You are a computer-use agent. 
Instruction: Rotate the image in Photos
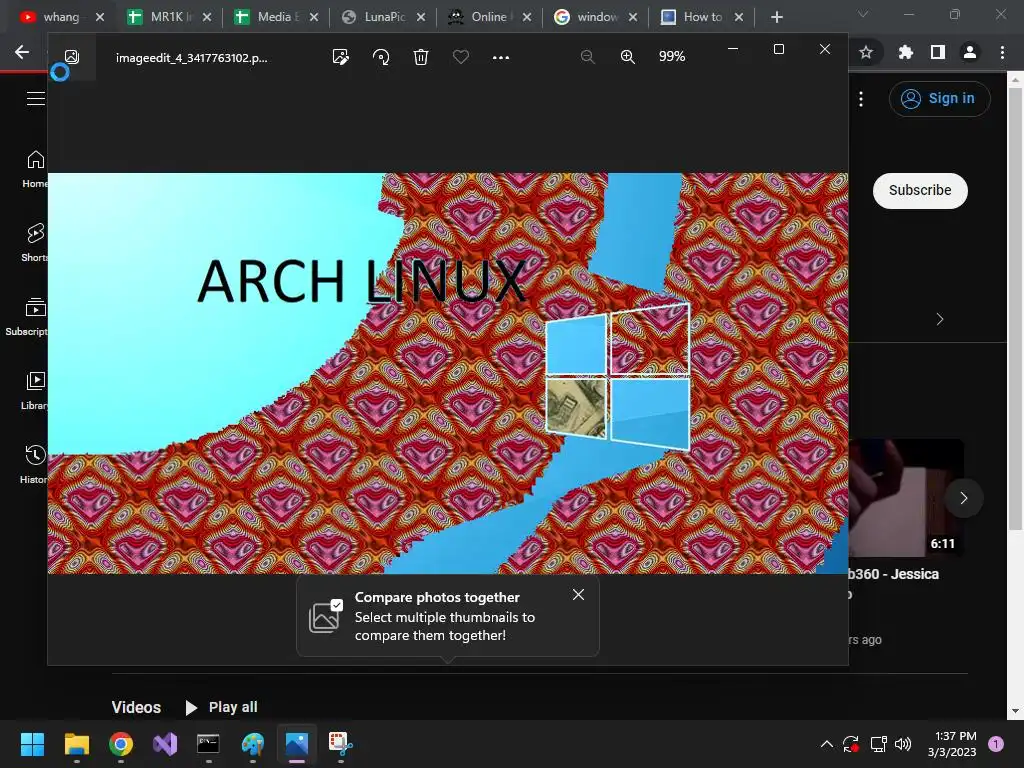click(381, 57)
